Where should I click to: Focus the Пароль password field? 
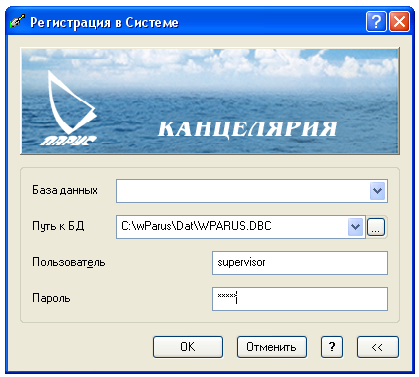[300, 299]
